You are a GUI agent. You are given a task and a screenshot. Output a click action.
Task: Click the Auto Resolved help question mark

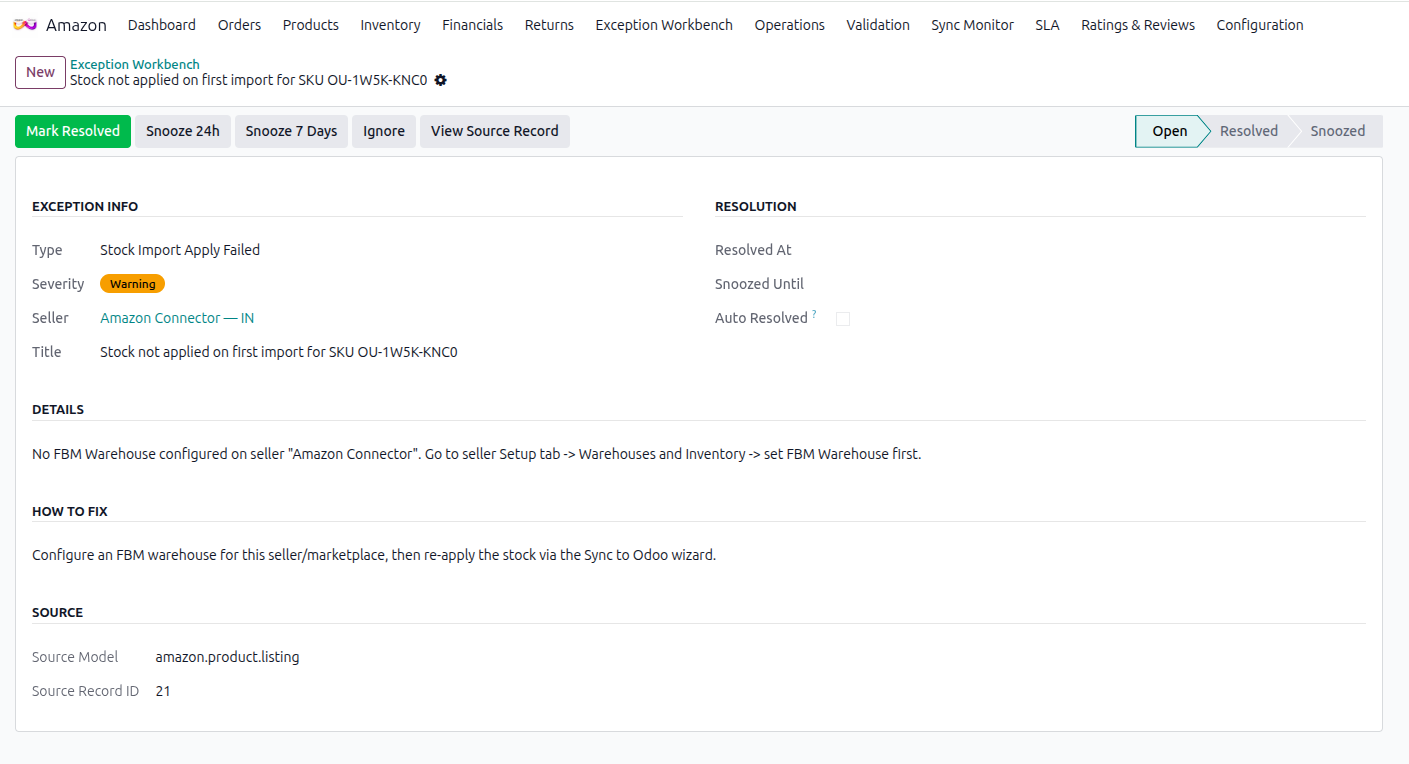click(x=814, y=314)
